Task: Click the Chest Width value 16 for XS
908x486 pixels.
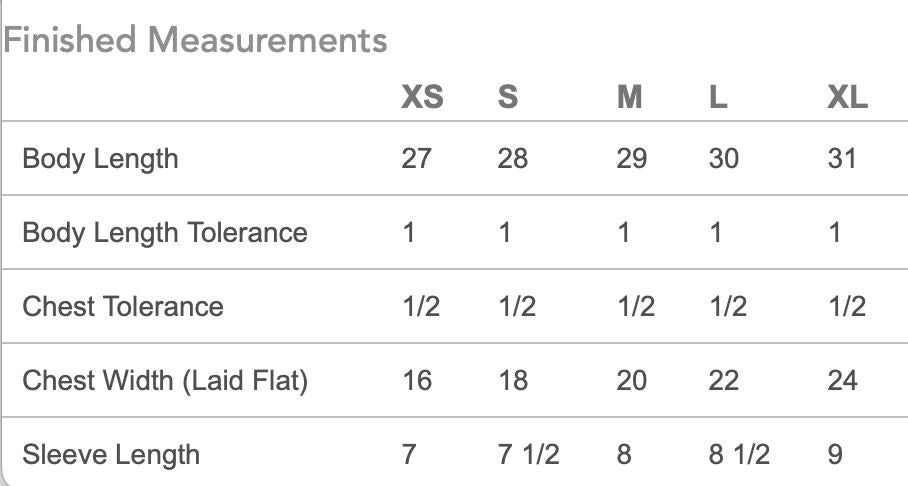Action: click(417, 381)
